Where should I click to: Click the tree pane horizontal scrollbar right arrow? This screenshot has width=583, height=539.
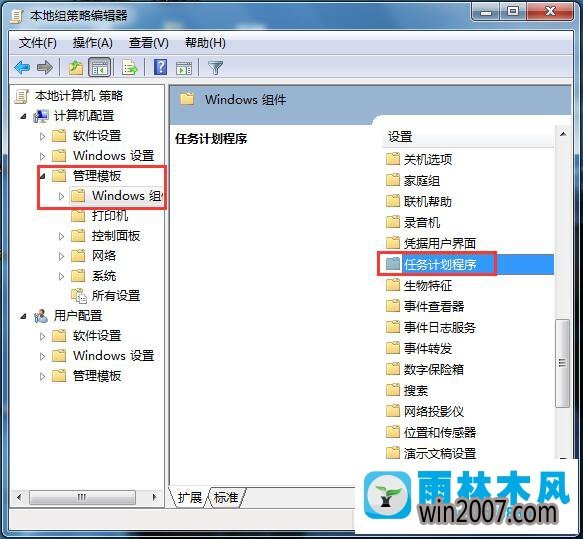pyautogui.click(x=154, y=497)
